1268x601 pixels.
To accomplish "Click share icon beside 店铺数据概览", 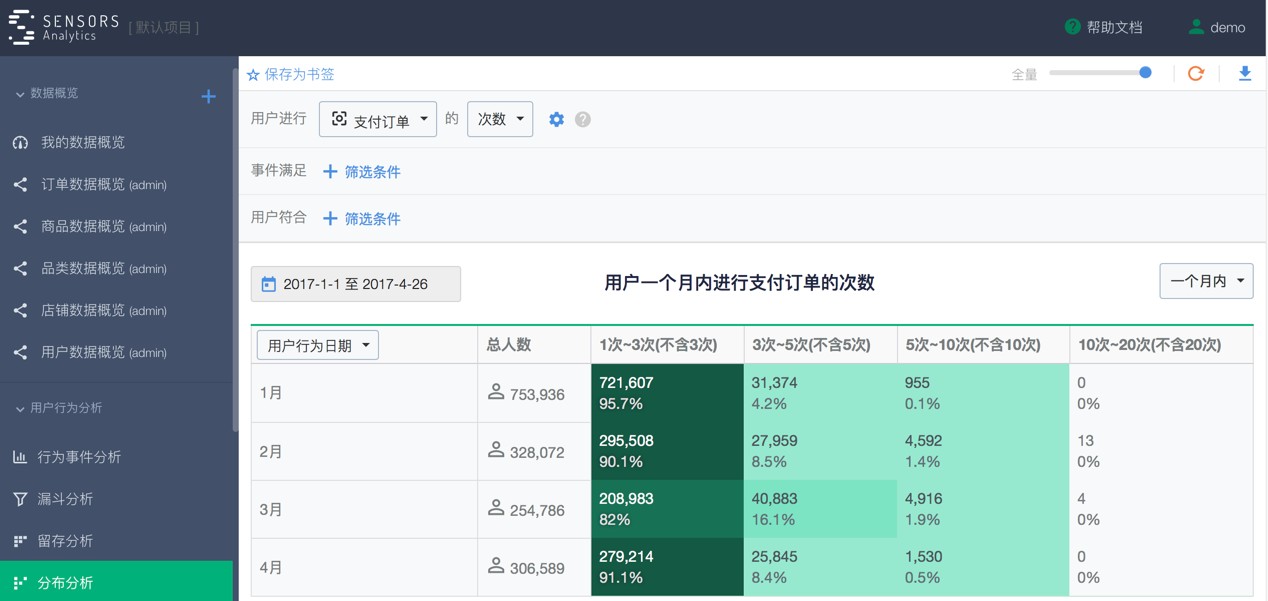I will pyautogui.click(x=20, y=310).
